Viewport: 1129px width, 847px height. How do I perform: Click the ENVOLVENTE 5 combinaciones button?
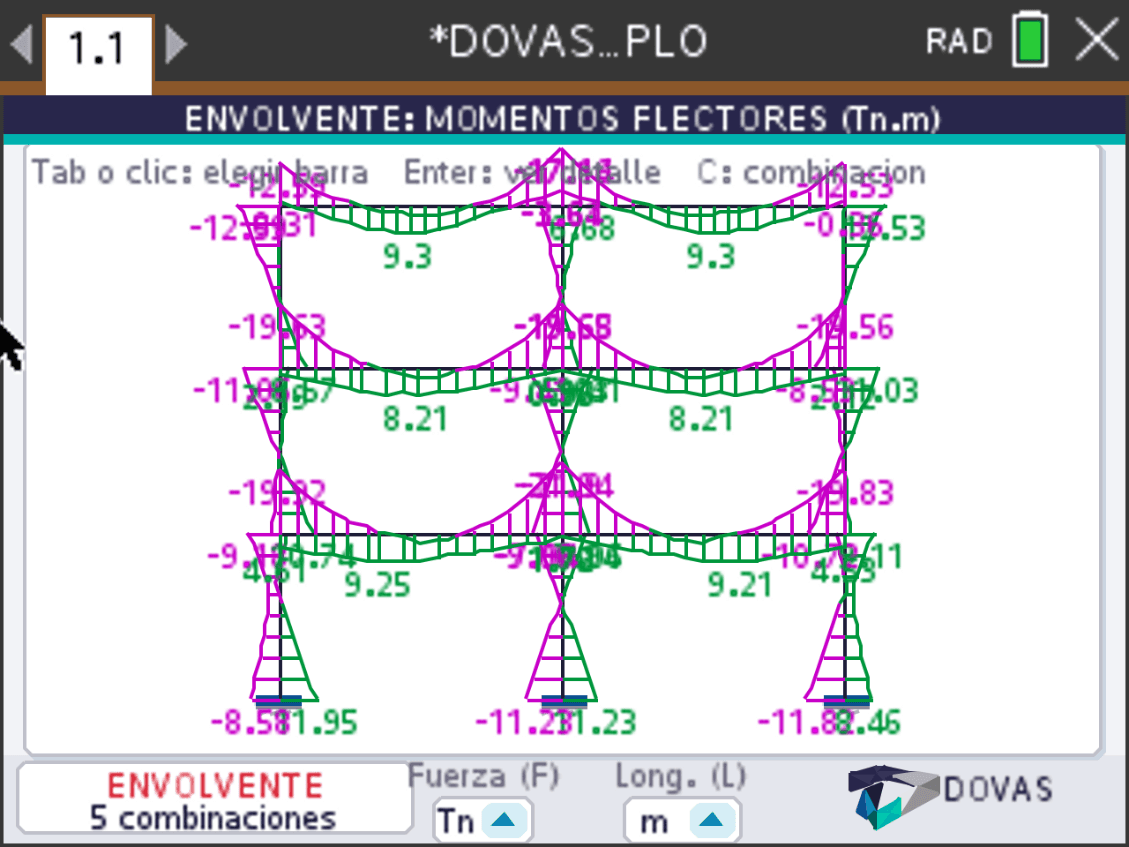tap(215, 799)
